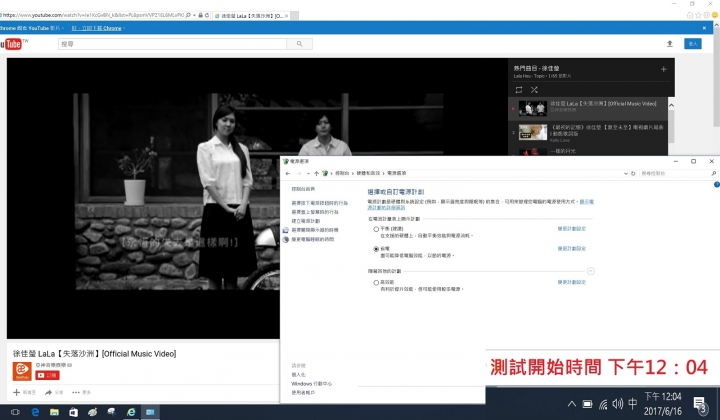Open 控制台首頁 link

click(x=303, y=189)
